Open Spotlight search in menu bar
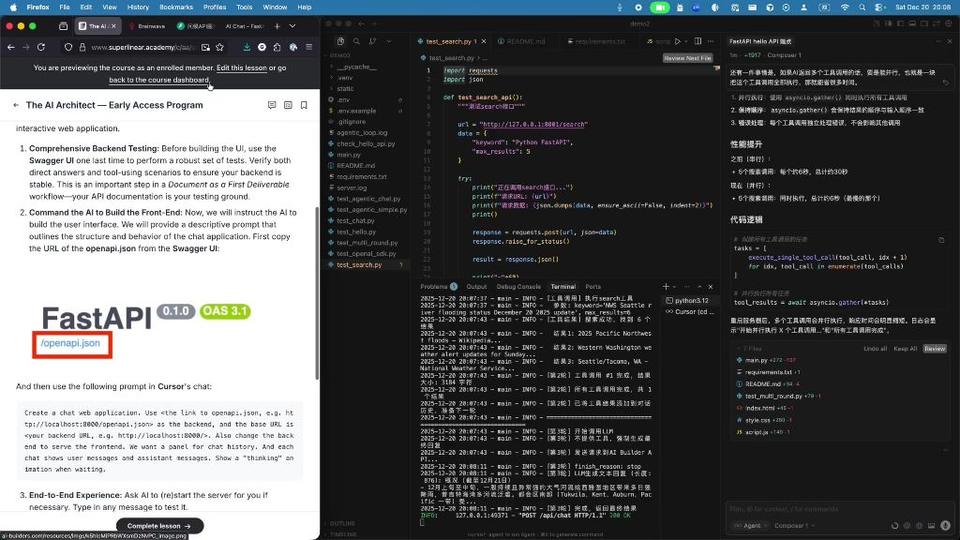 [862, 7]
